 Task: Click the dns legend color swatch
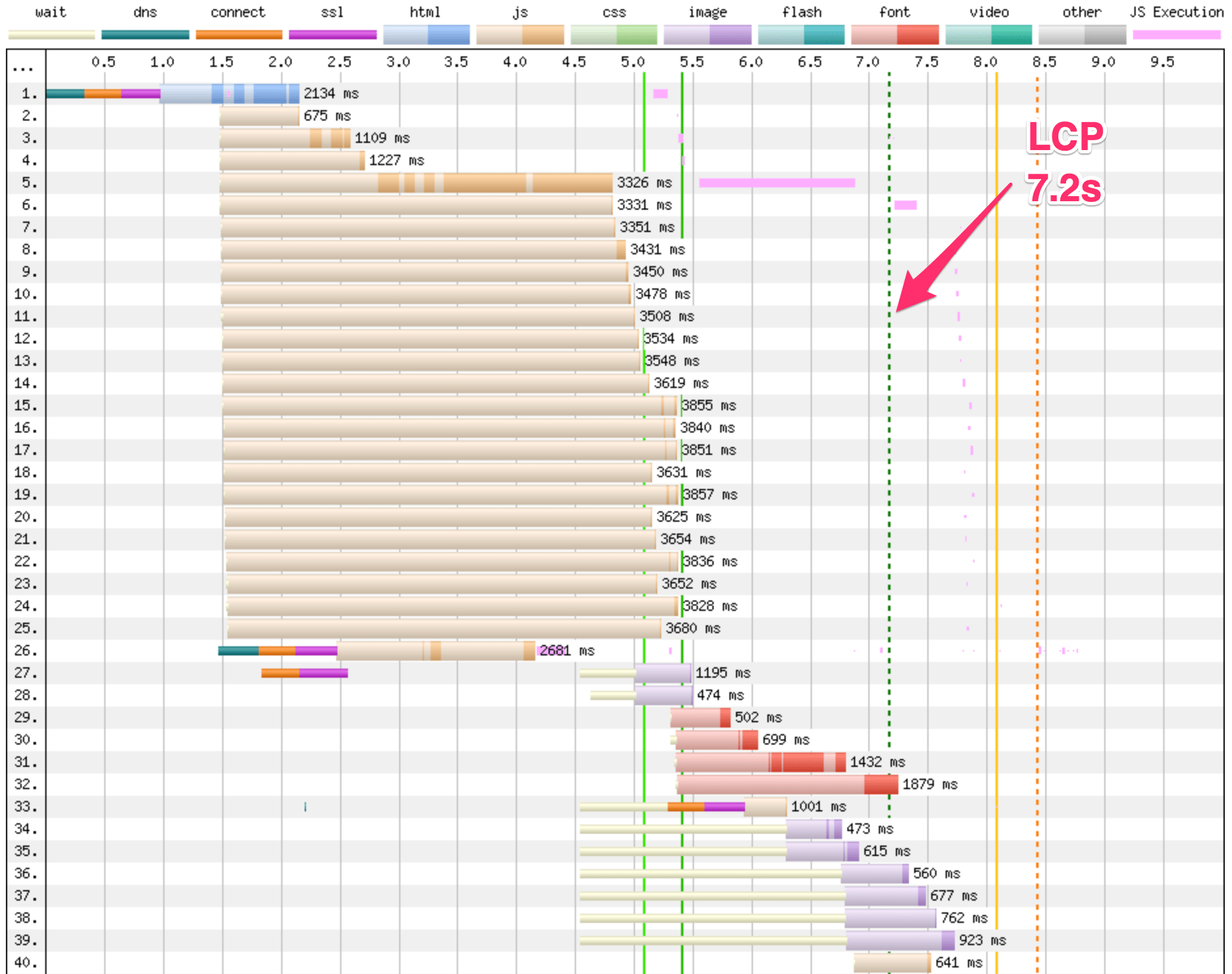click(x=145, y=35)
